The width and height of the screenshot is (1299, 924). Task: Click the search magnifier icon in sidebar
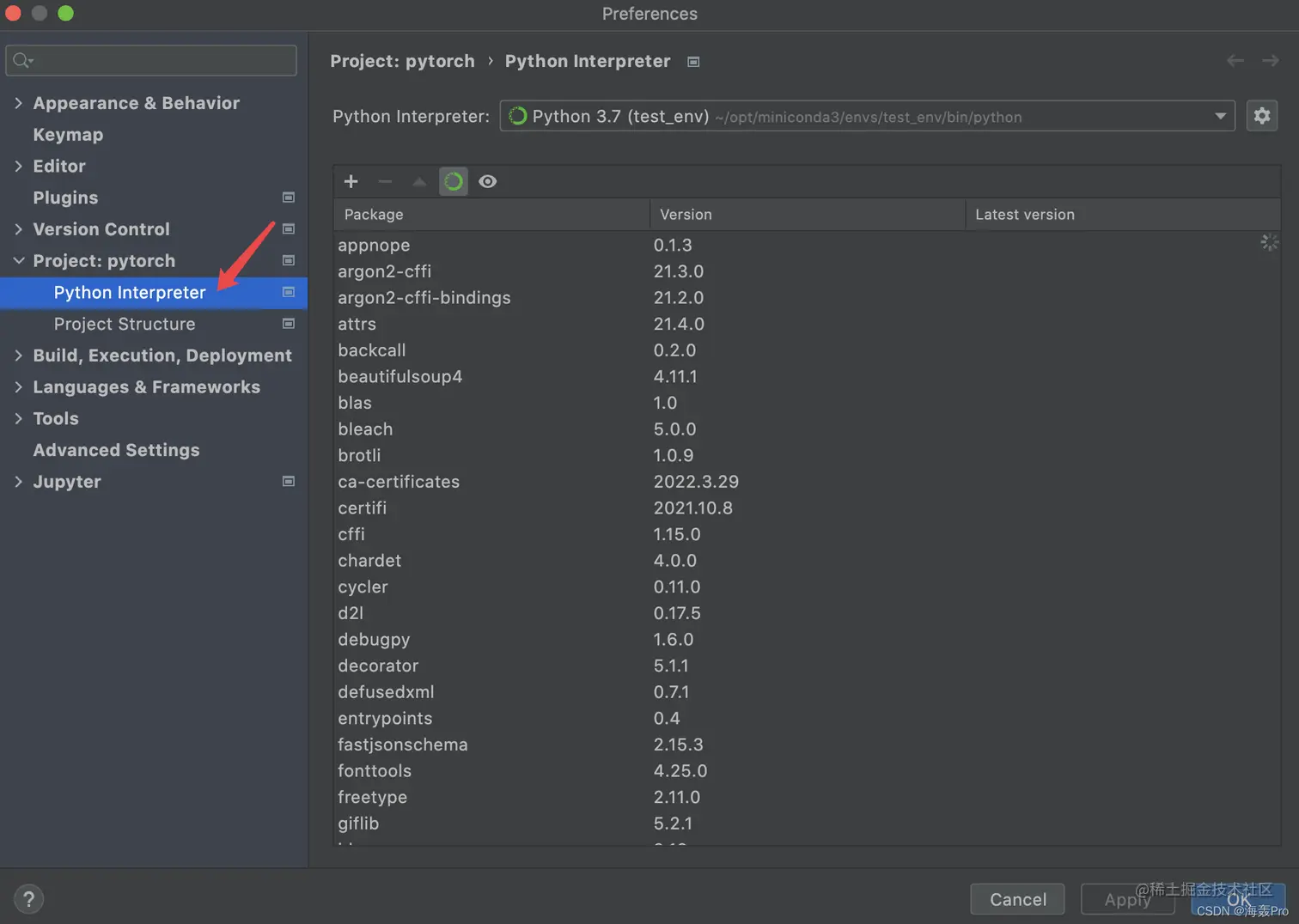point(22,60)
